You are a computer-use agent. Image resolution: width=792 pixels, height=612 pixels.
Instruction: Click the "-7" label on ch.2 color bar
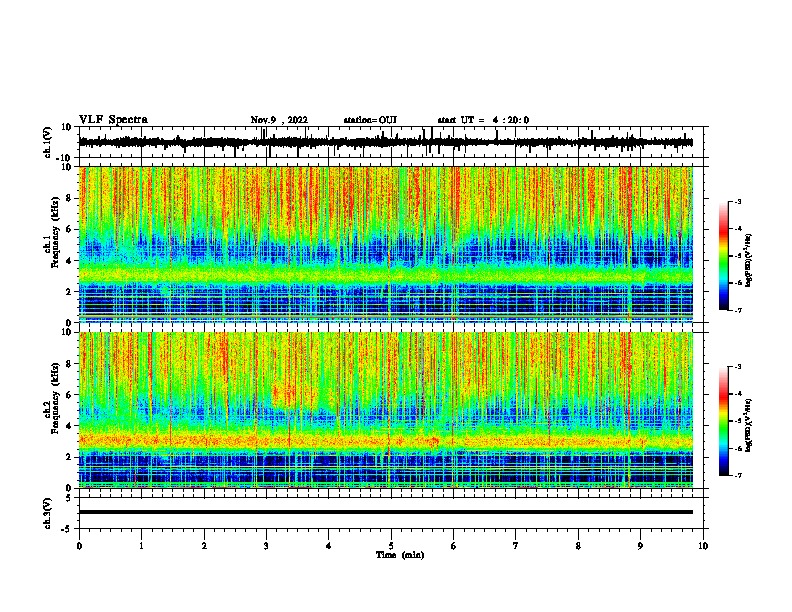738,475
